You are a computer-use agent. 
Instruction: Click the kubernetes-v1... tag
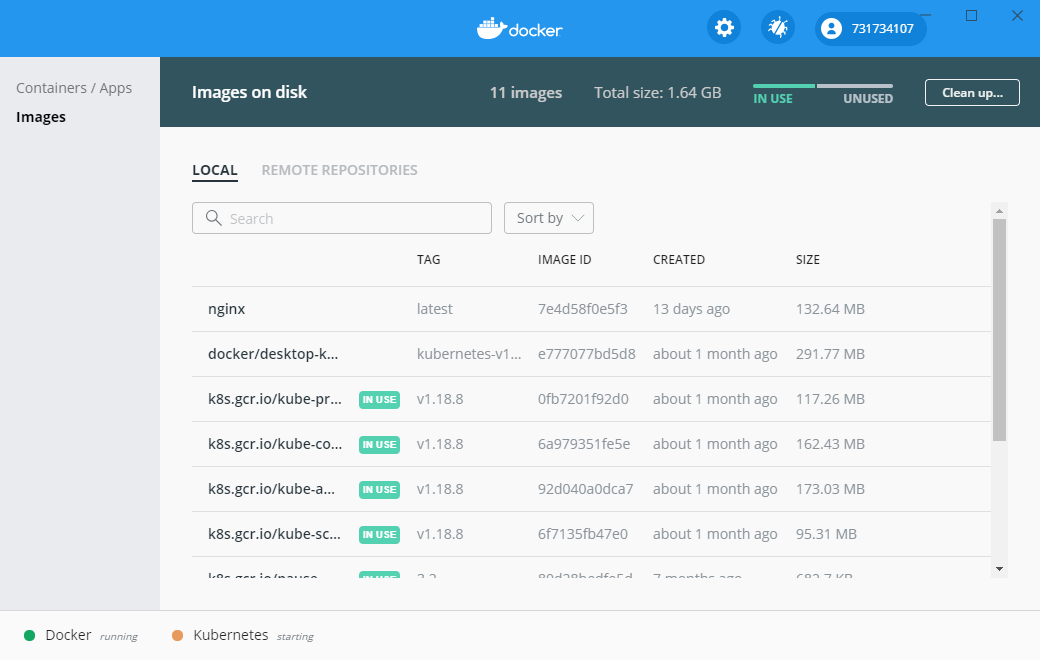pyautogui.click(x=469, y=354)
